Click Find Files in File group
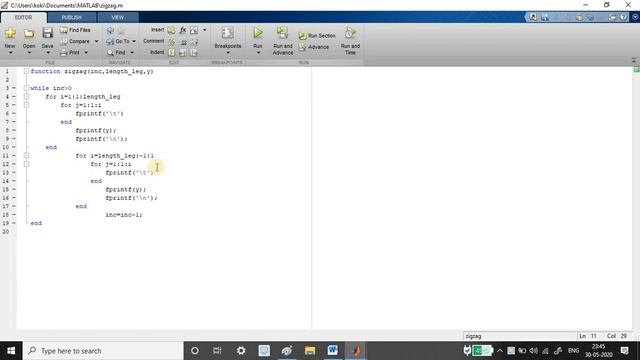 [x=75, y=30]
